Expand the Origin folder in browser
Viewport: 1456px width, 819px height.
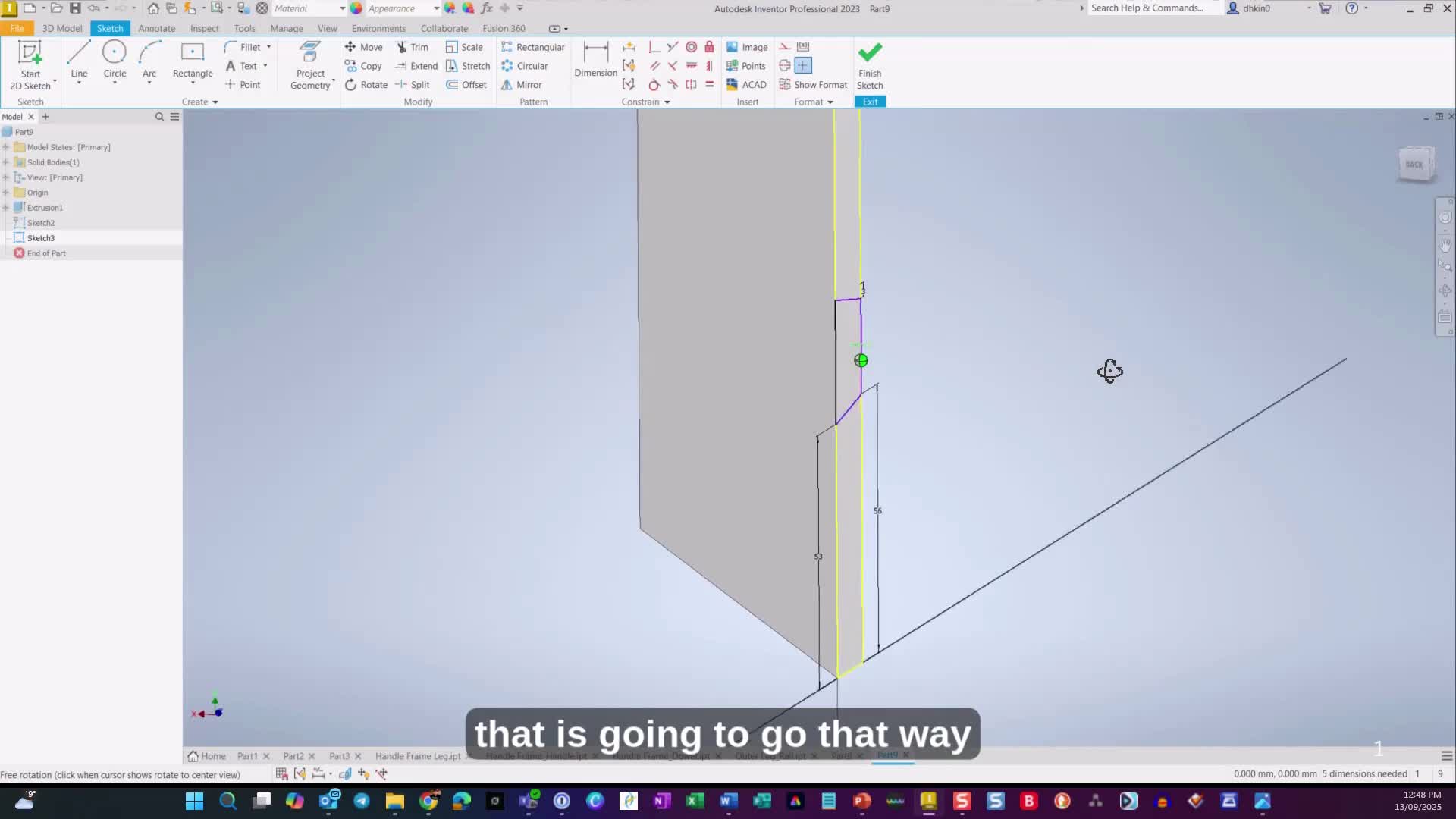click(6, 193)
